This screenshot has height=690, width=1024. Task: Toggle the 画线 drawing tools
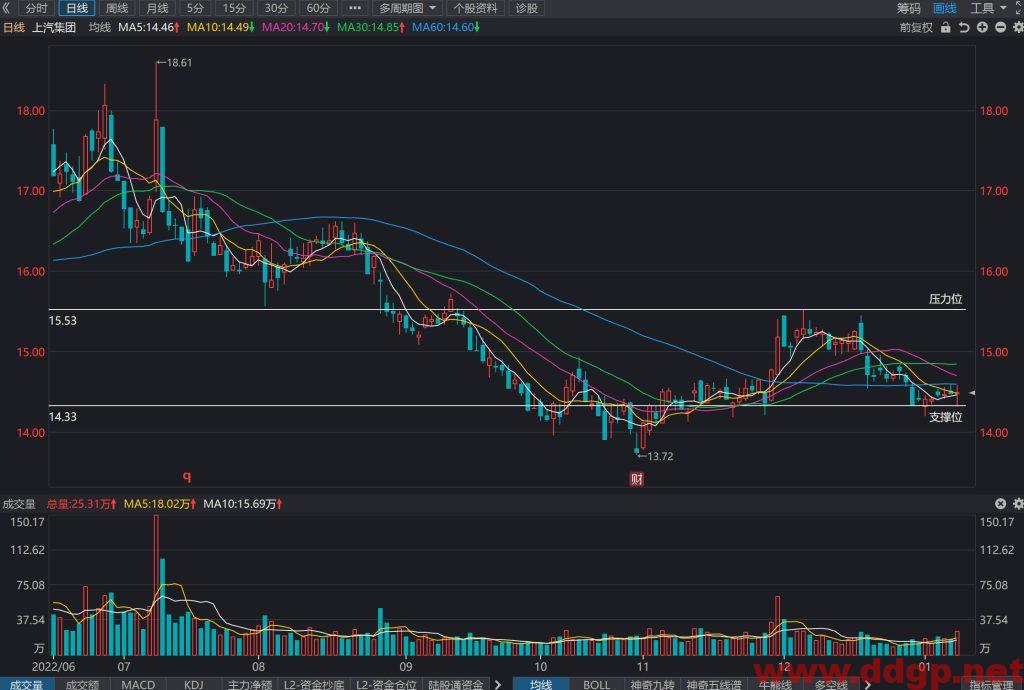click(944, 8)
